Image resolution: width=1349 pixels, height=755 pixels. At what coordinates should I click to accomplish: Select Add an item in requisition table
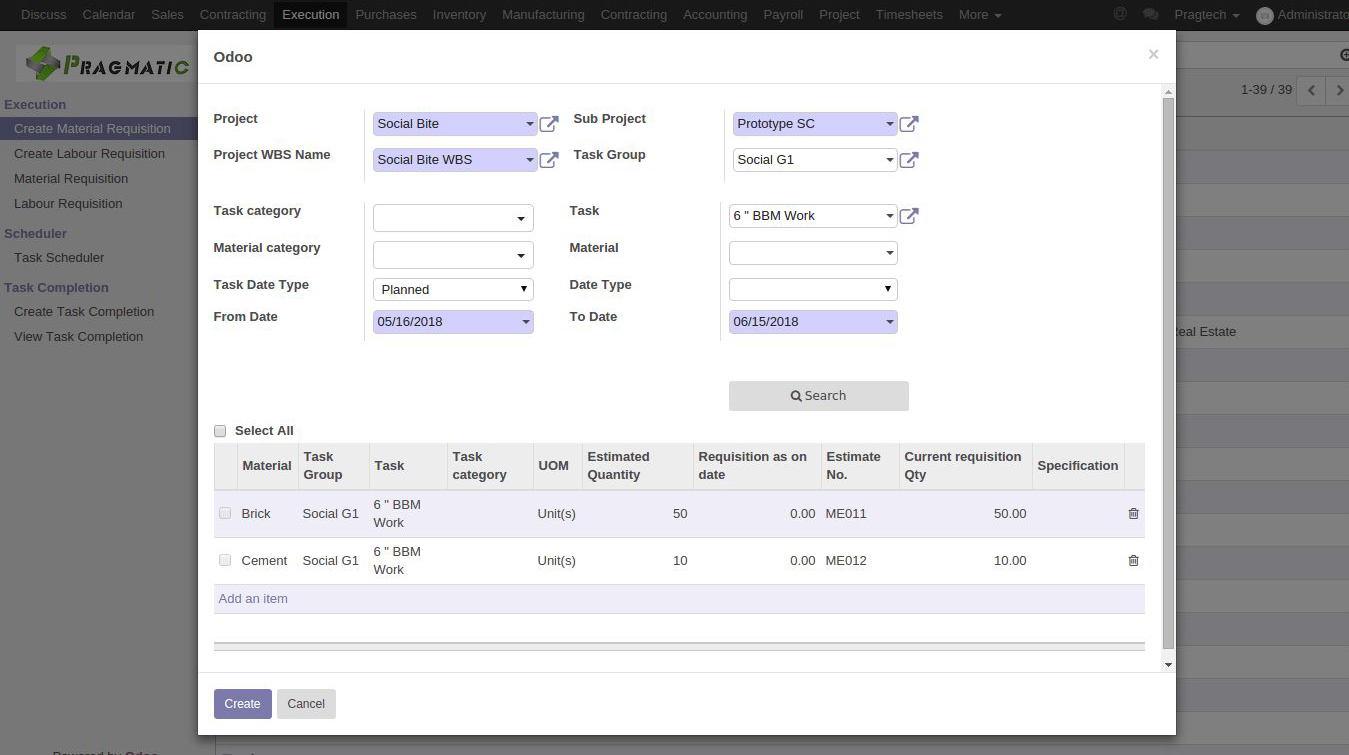[253, 598]
